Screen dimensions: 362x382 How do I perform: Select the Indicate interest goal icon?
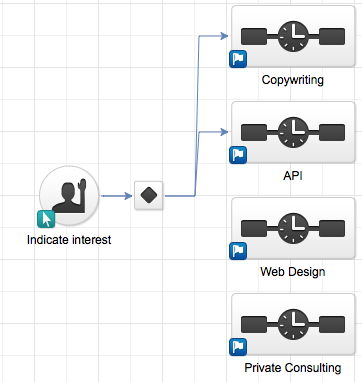tap(69, 195)
